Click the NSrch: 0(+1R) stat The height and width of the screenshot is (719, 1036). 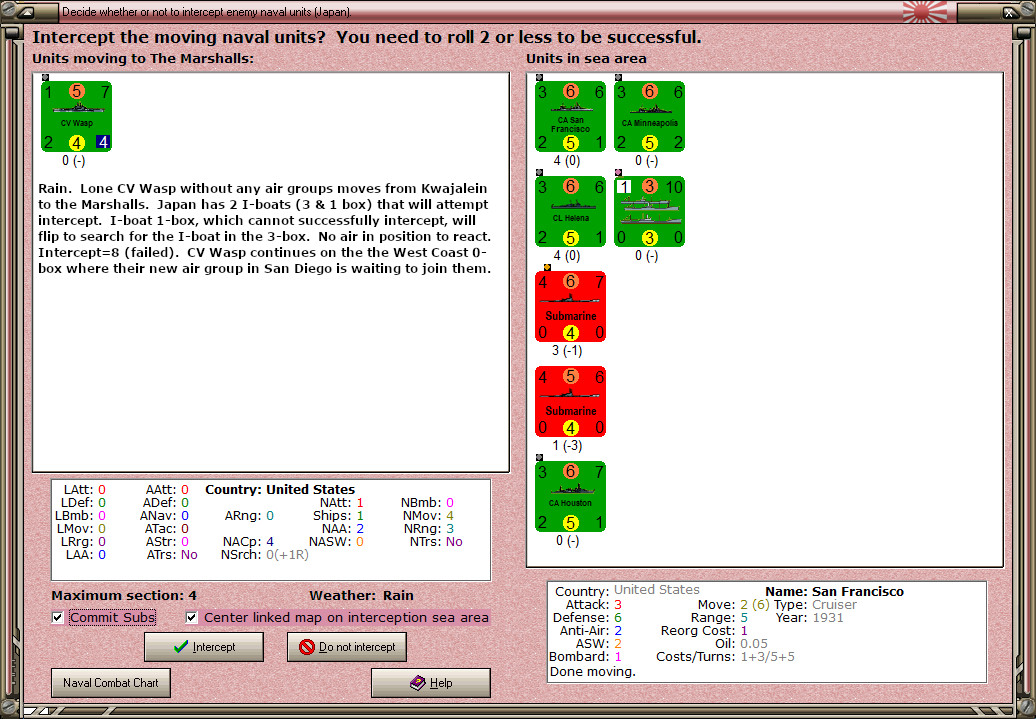265,554
